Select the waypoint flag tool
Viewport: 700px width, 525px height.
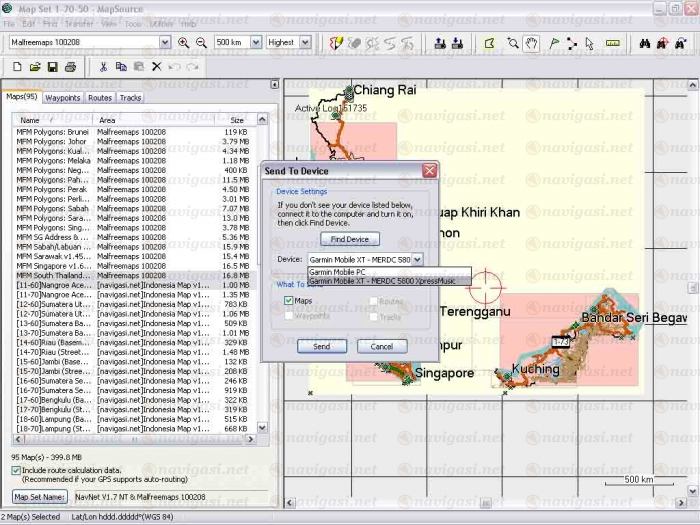coord(553,43)
